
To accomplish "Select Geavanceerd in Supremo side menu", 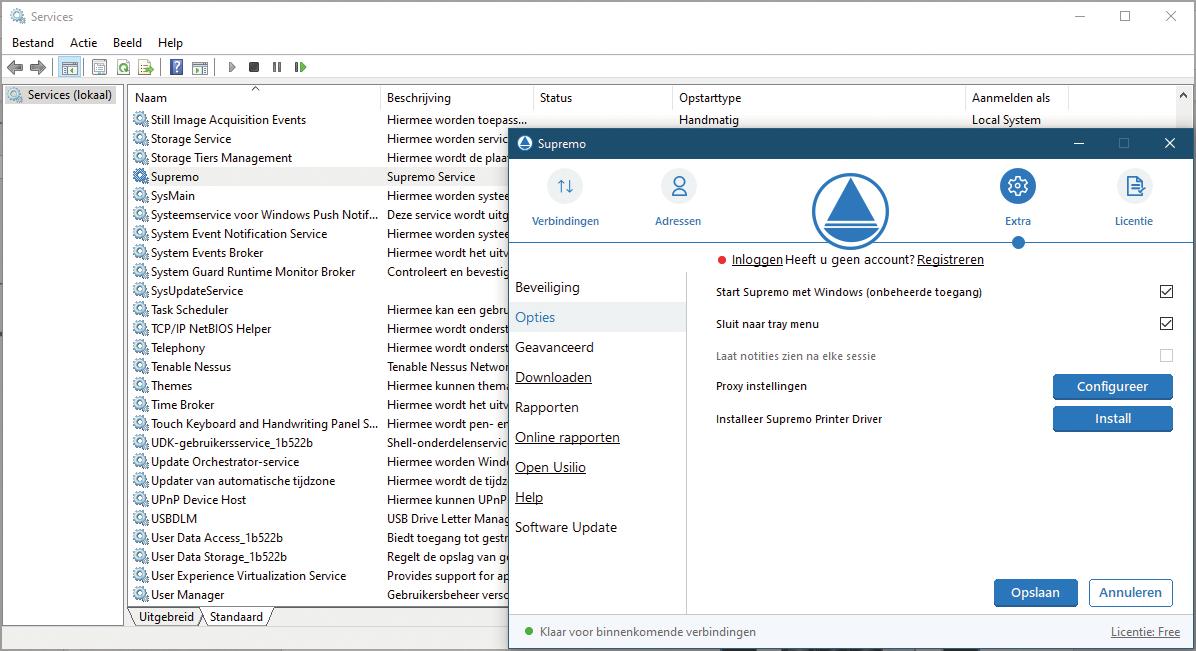I will 554,347.
